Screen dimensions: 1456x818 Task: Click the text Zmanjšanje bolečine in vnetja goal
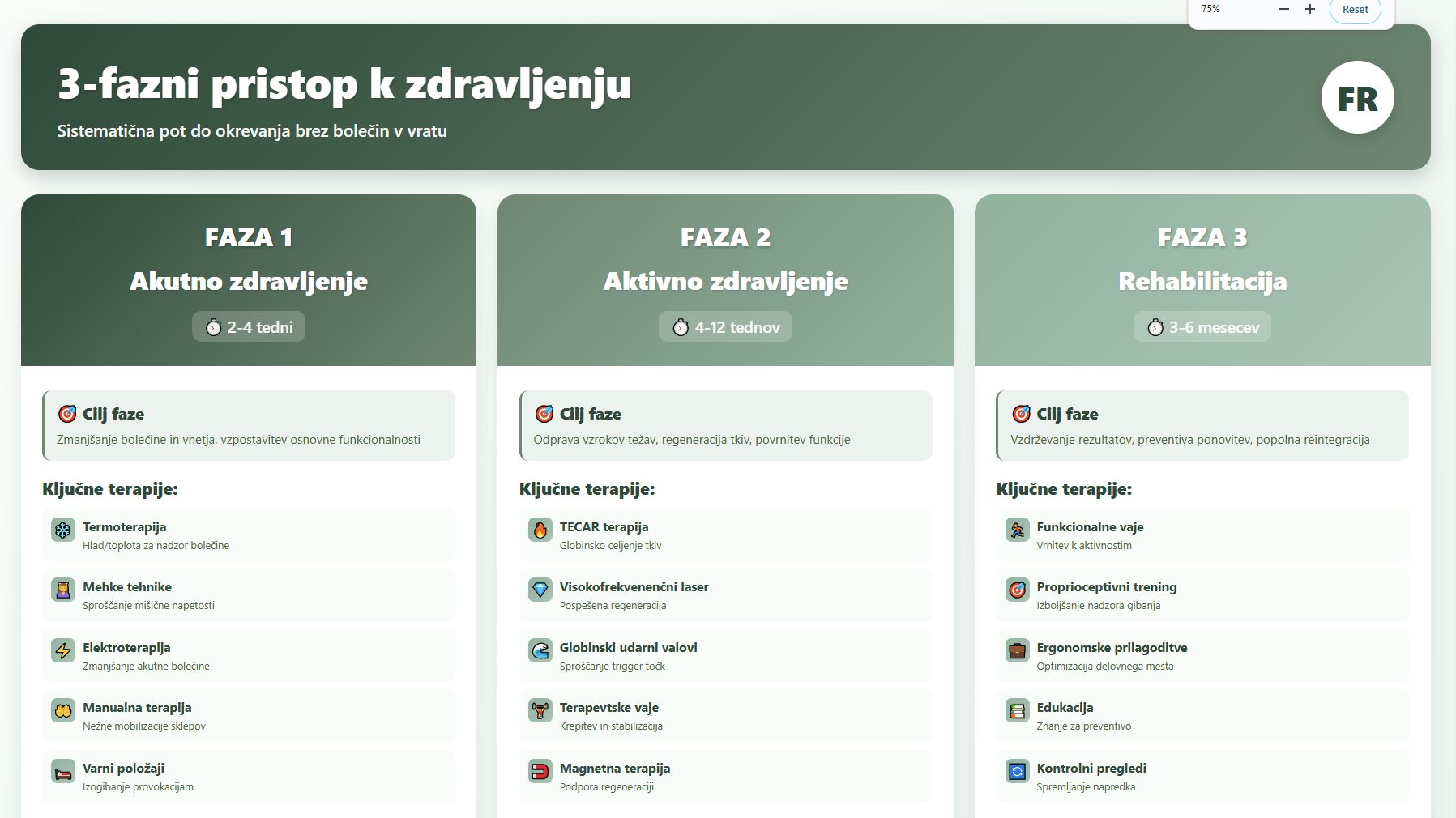(238, 440)
